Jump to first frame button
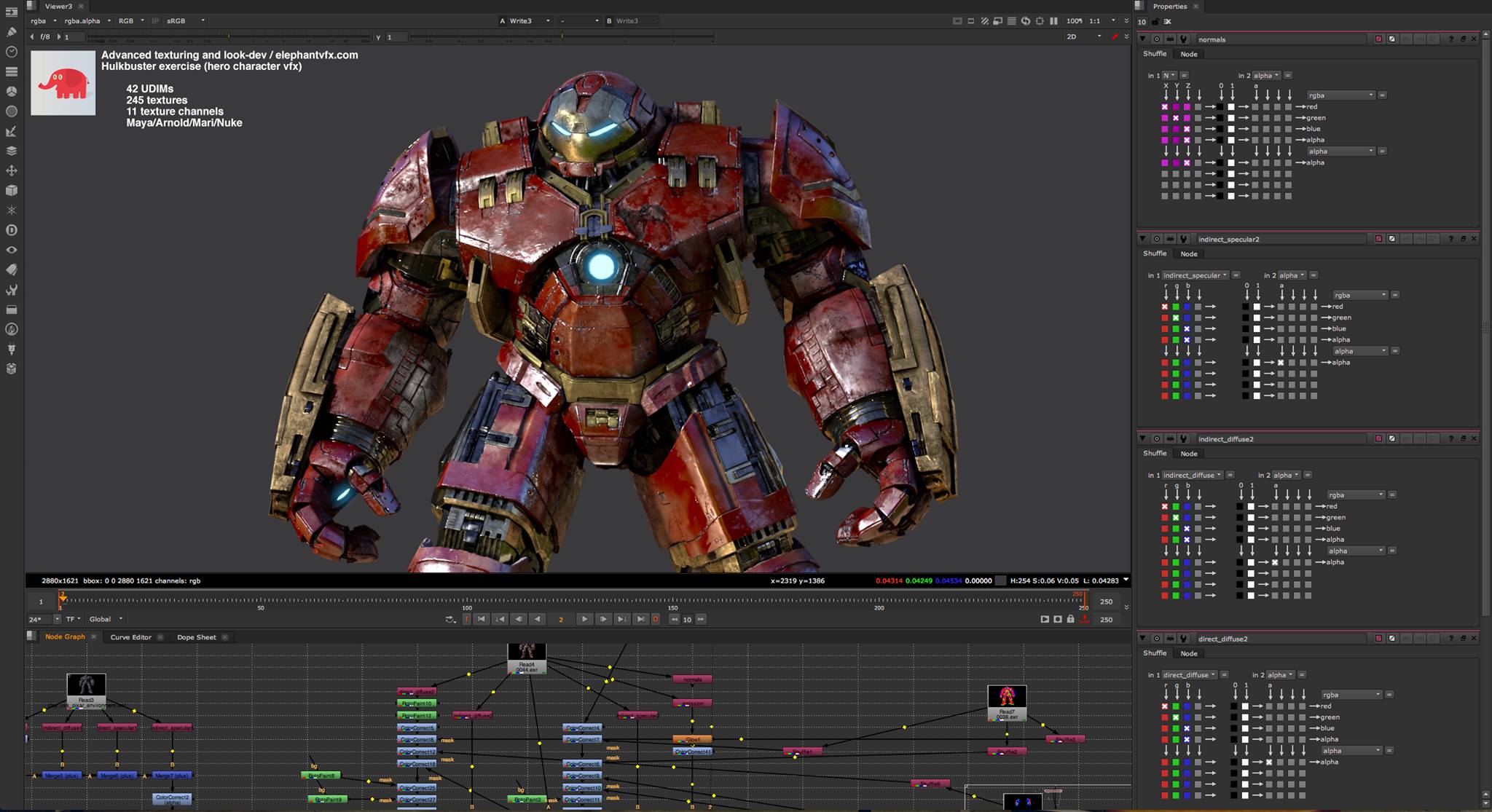This screenshot has height=812, width=1492. pyautogui.click(x=481, y=619)
